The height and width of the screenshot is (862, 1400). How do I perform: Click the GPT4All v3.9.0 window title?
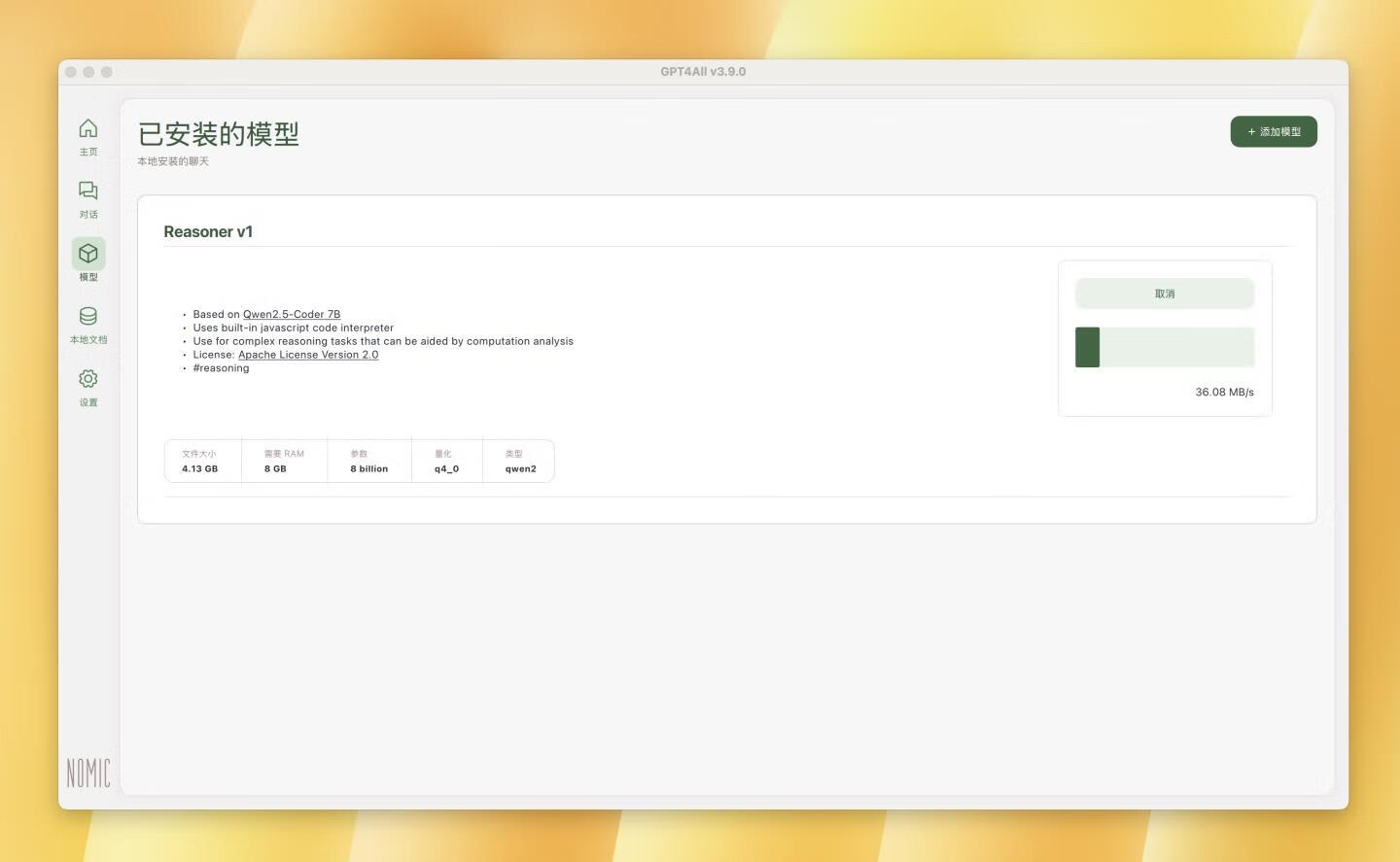(x=703, y=72)
